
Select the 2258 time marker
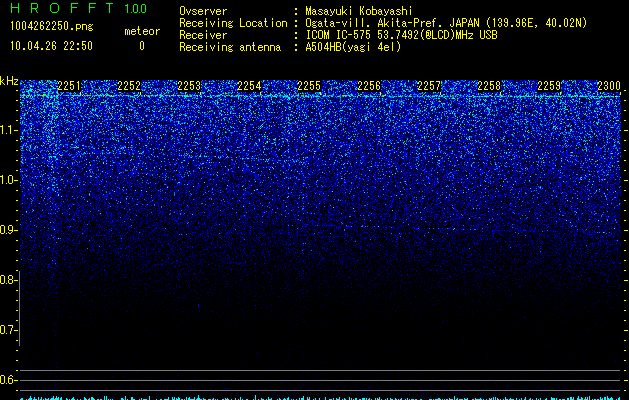(x=489, y=86)
